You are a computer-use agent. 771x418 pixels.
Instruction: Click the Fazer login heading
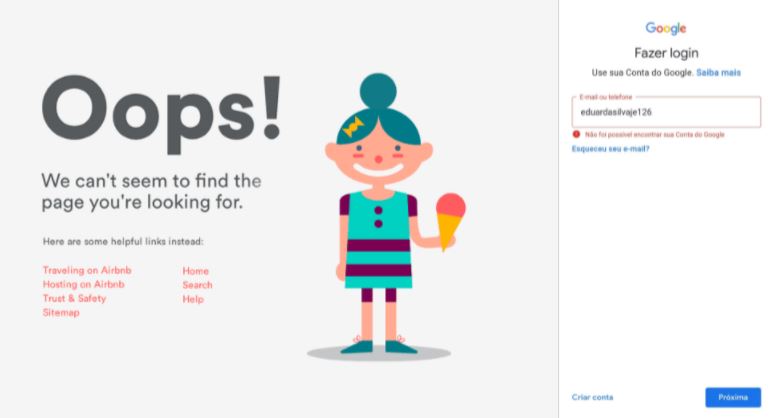coord(666,53)
